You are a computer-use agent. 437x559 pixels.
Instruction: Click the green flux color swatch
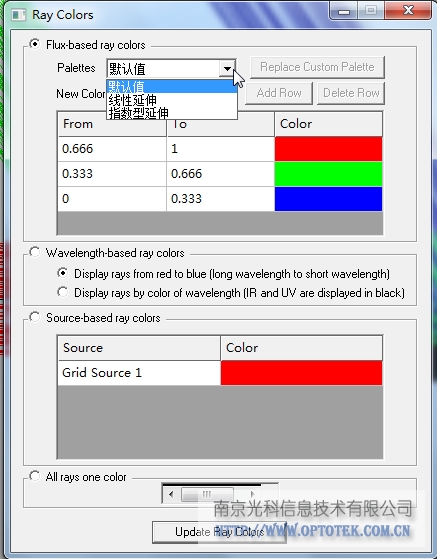click(328, 174)
